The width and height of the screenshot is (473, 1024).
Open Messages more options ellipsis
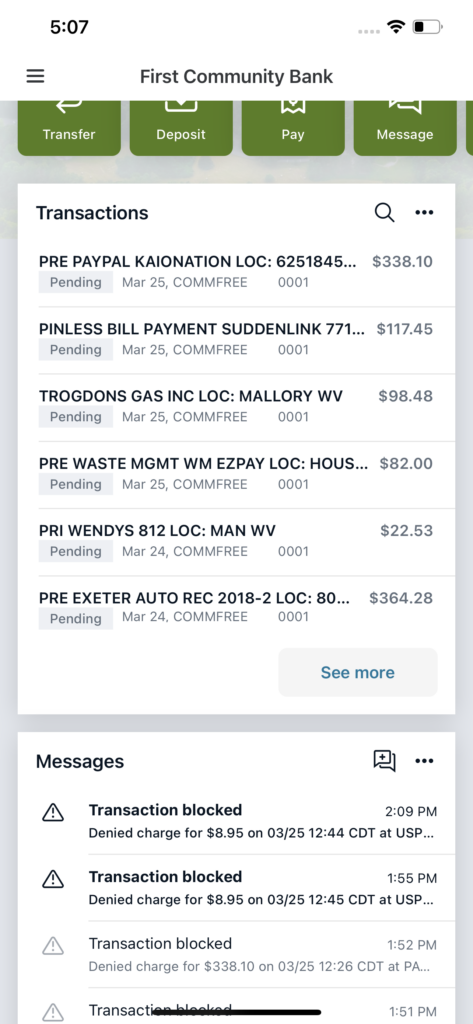[425, 761]
